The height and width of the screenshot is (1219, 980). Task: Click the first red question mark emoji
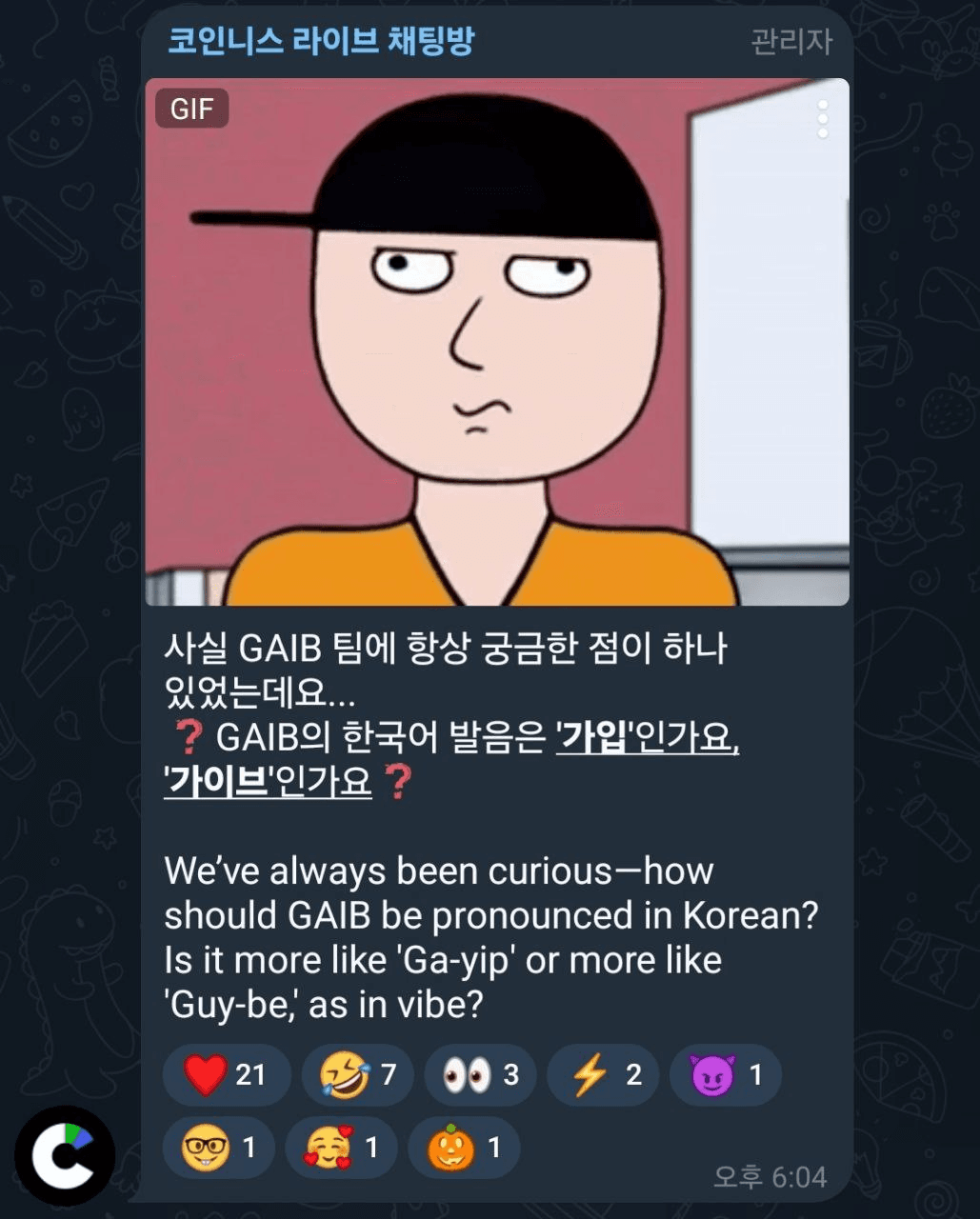[189, 737]
